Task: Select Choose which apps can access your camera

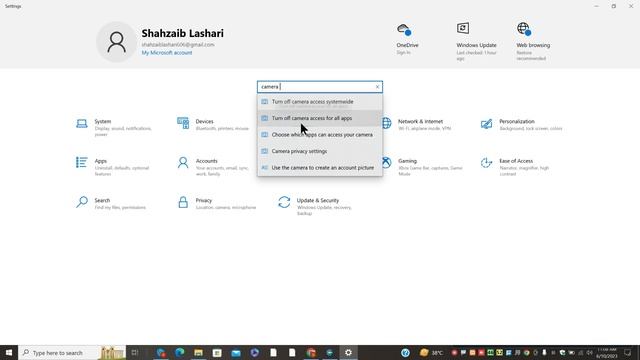Action: pyautogui.click(x=320, y=135)
